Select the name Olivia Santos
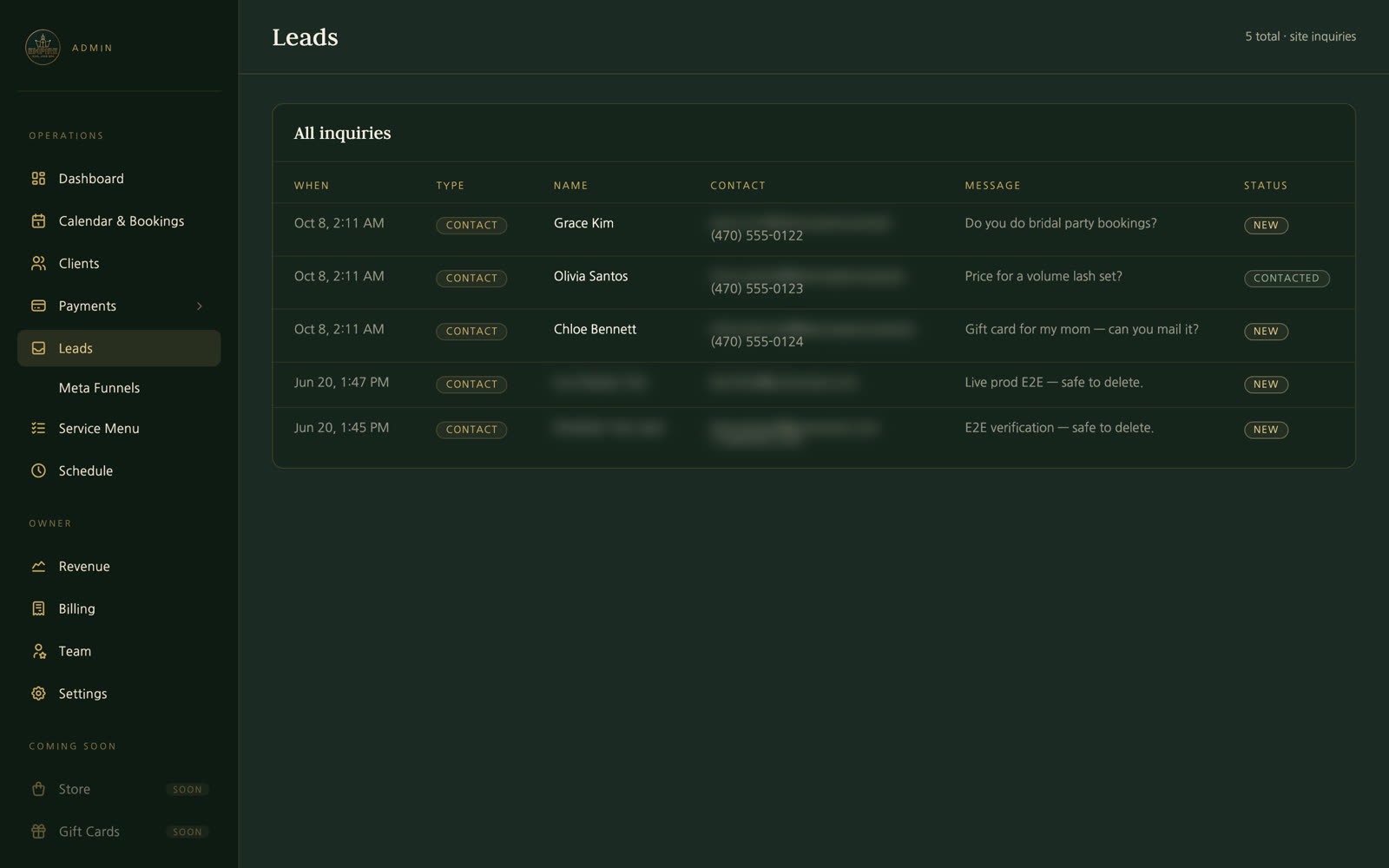 click(x=590, y=276)
